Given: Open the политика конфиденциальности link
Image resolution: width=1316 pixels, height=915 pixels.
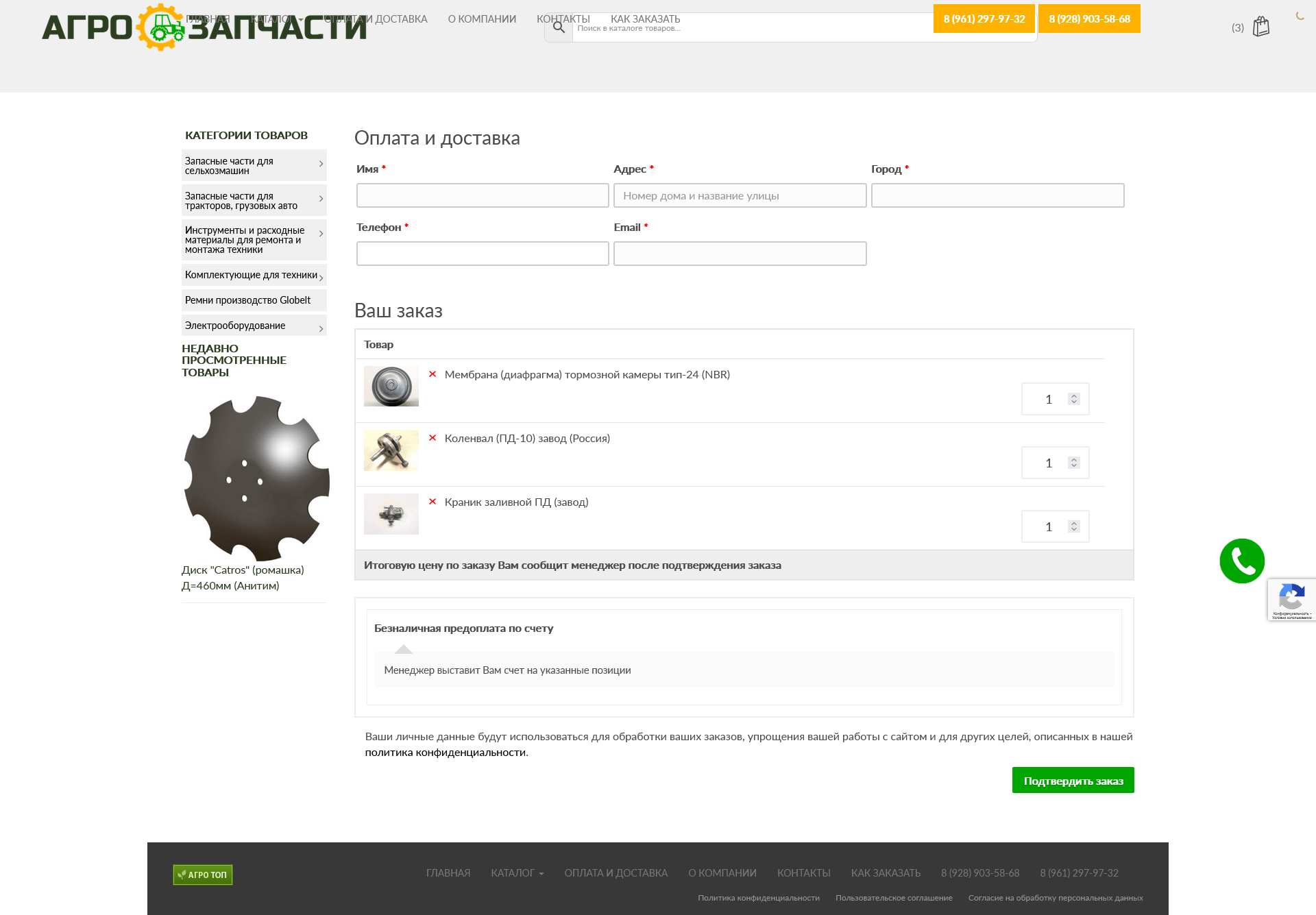Looking at the screenshot, I should [x=445, y=753].
